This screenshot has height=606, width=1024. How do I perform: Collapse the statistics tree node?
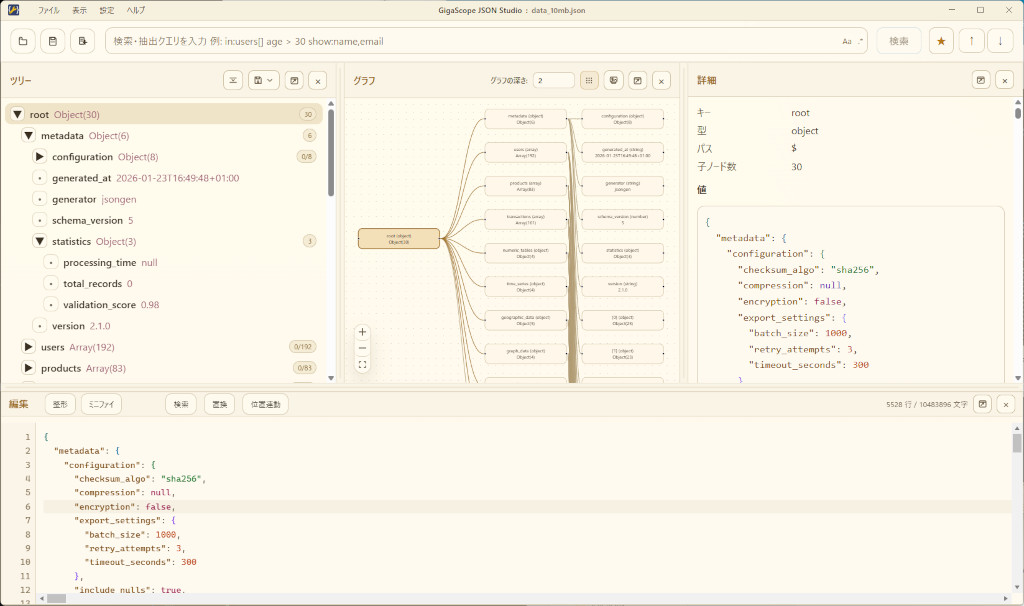(x=40, y=241)
